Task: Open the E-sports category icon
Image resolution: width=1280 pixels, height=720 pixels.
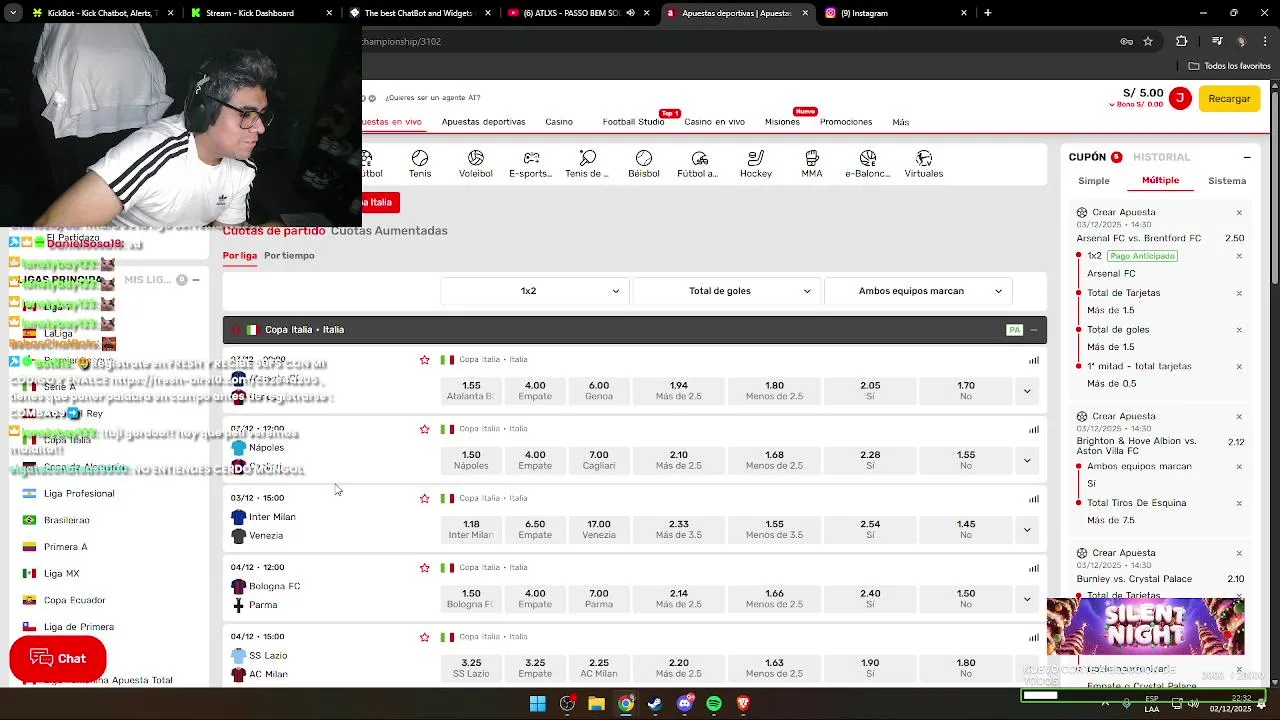Action: (x=531, y=164)
